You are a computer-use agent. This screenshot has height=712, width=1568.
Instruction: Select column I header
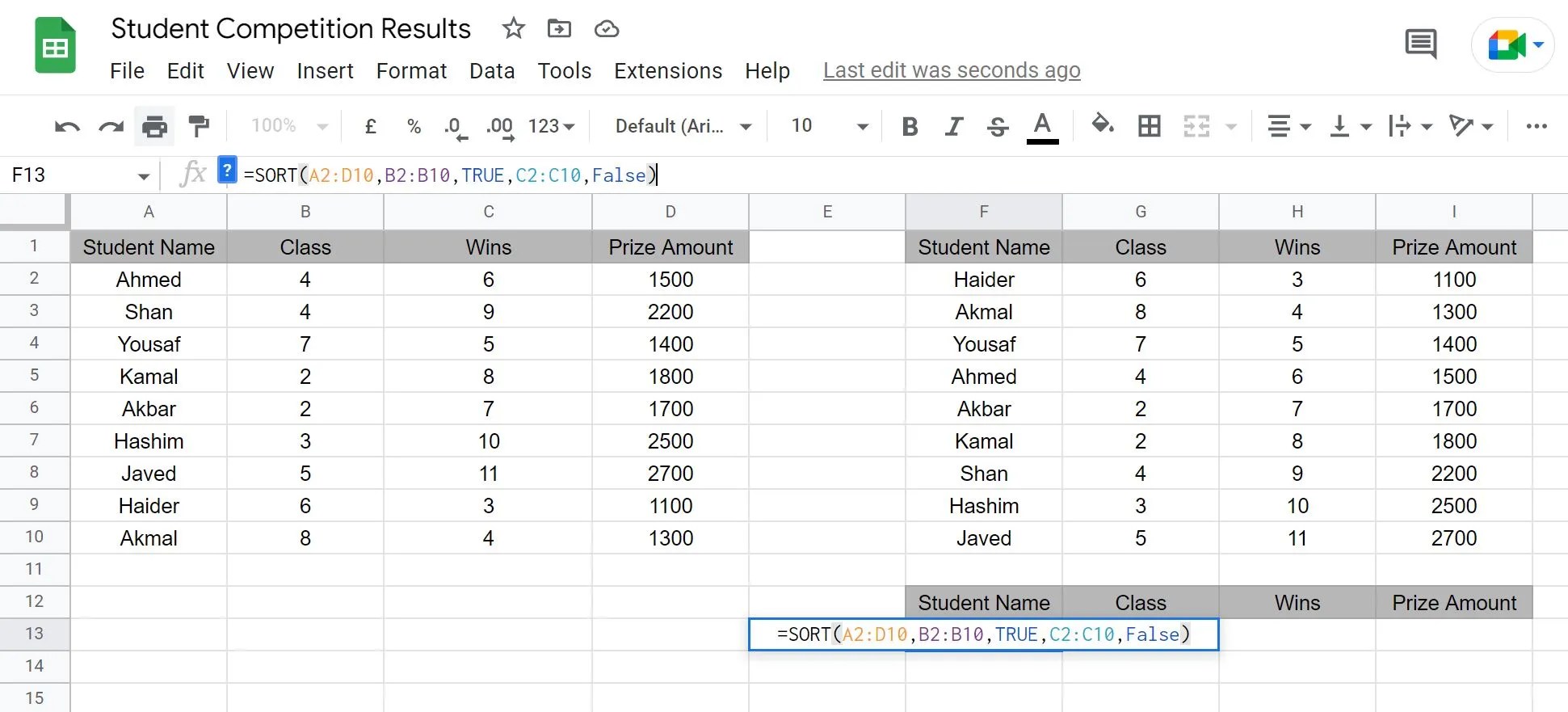point(1454,212)
